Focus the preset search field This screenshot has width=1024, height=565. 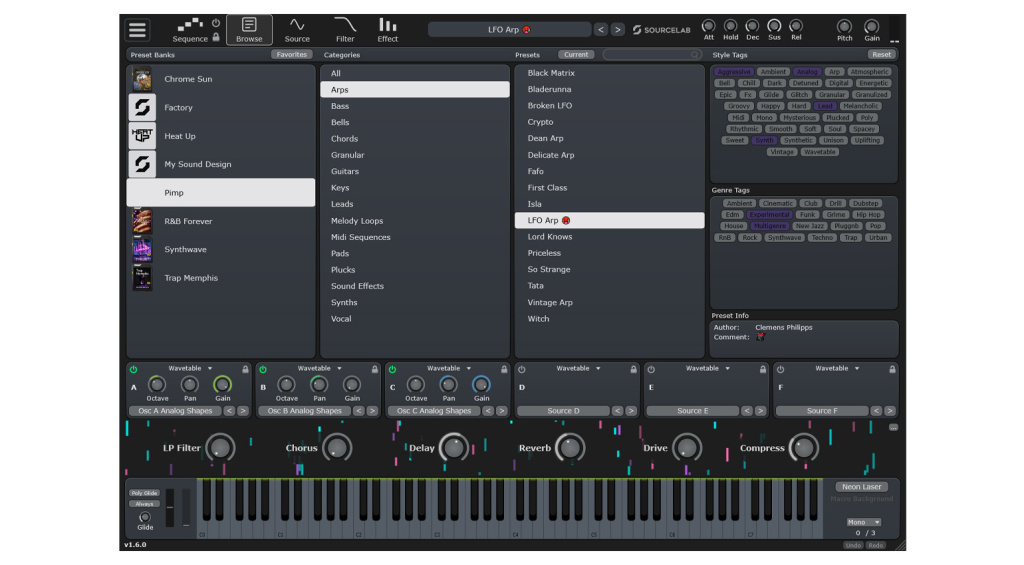pyautogui.click(x=651, y=55)
